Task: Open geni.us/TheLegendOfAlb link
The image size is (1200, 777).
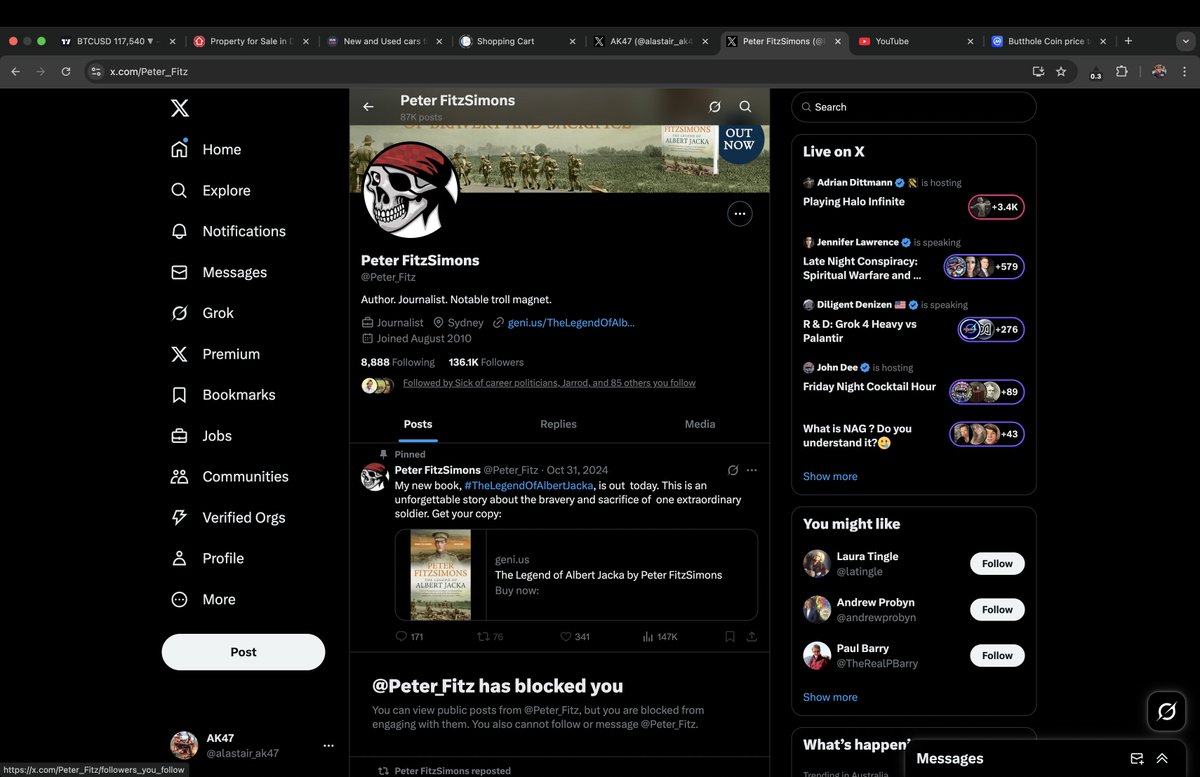Action: tap(571, 323)
